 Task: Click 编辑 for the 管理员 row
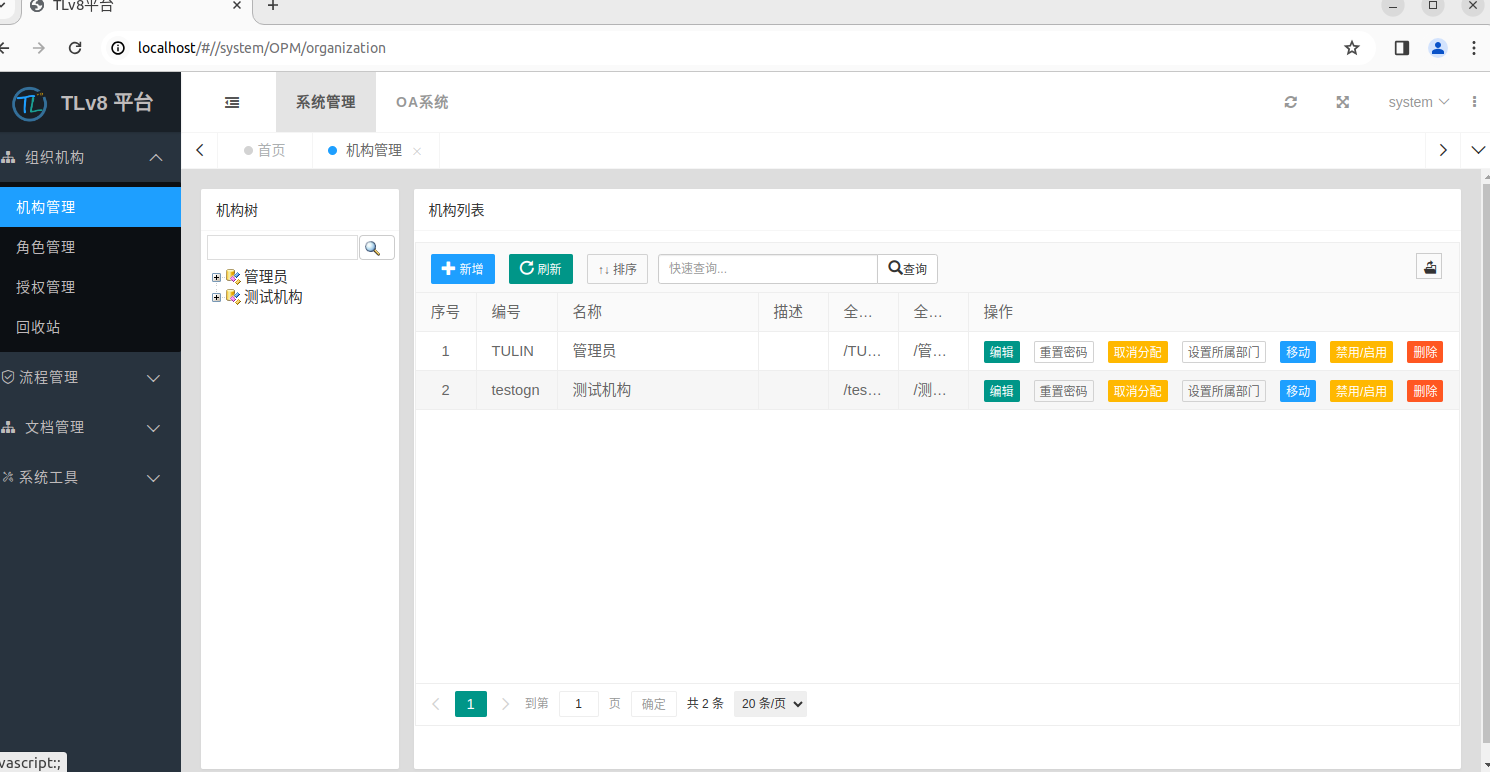click(1002, 352)
